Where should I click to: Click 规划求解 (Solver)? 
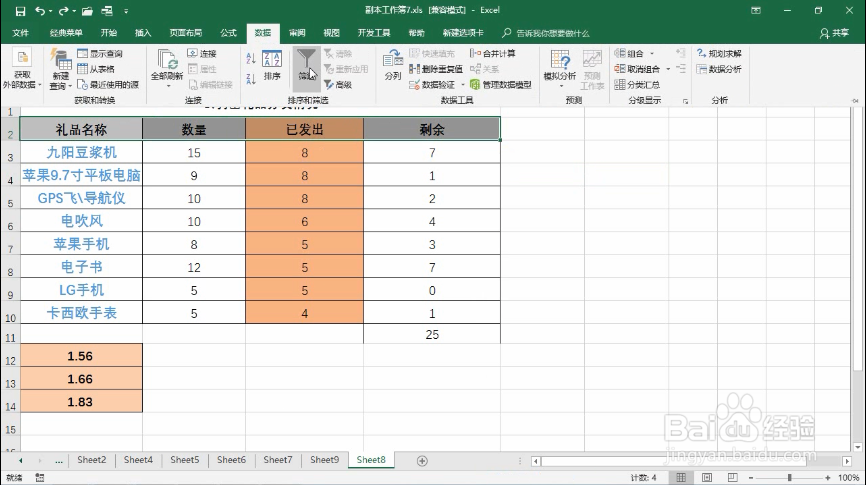pos(719,54)
